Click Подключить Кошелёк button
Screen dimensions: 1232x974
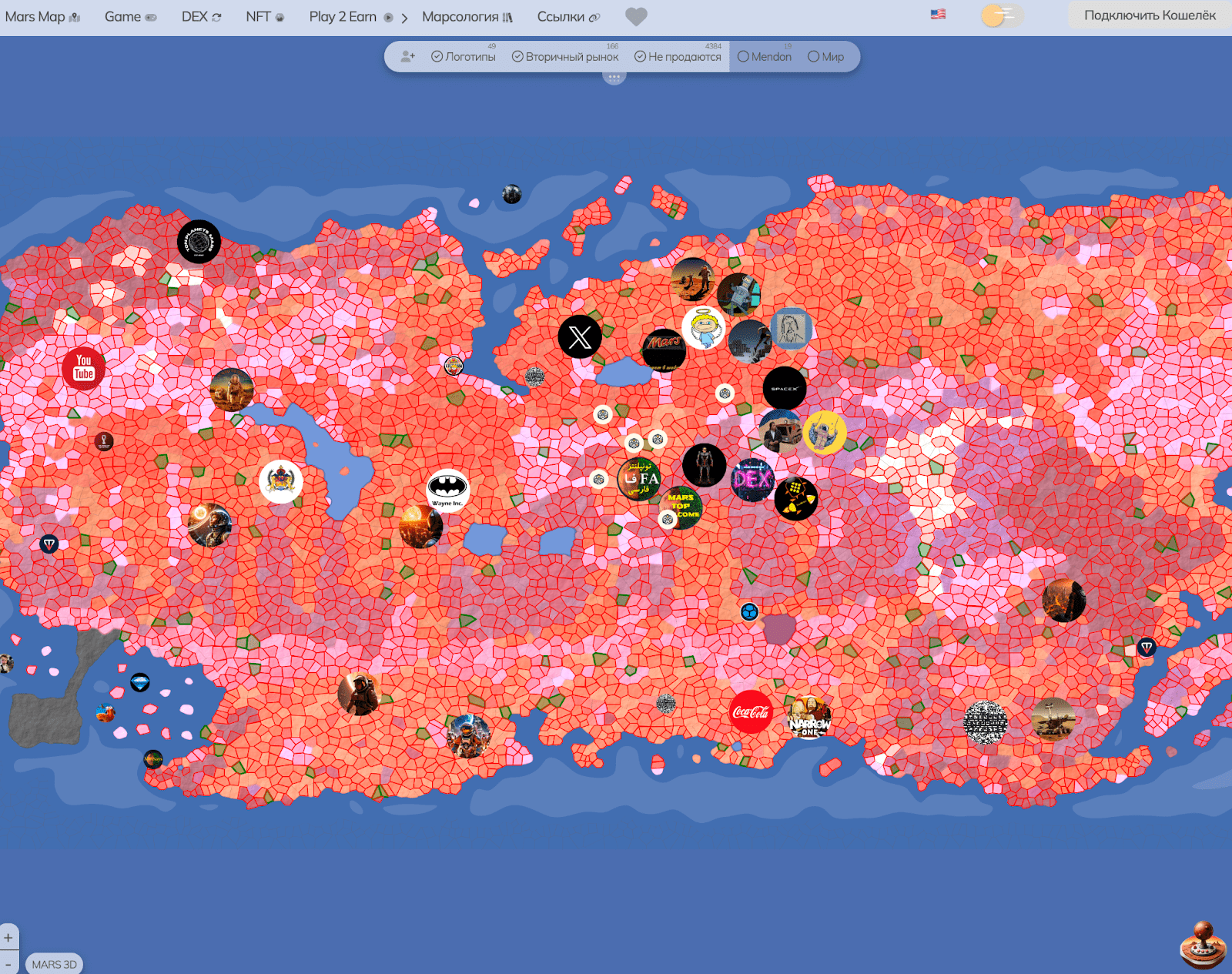(x=1150, y=15)
